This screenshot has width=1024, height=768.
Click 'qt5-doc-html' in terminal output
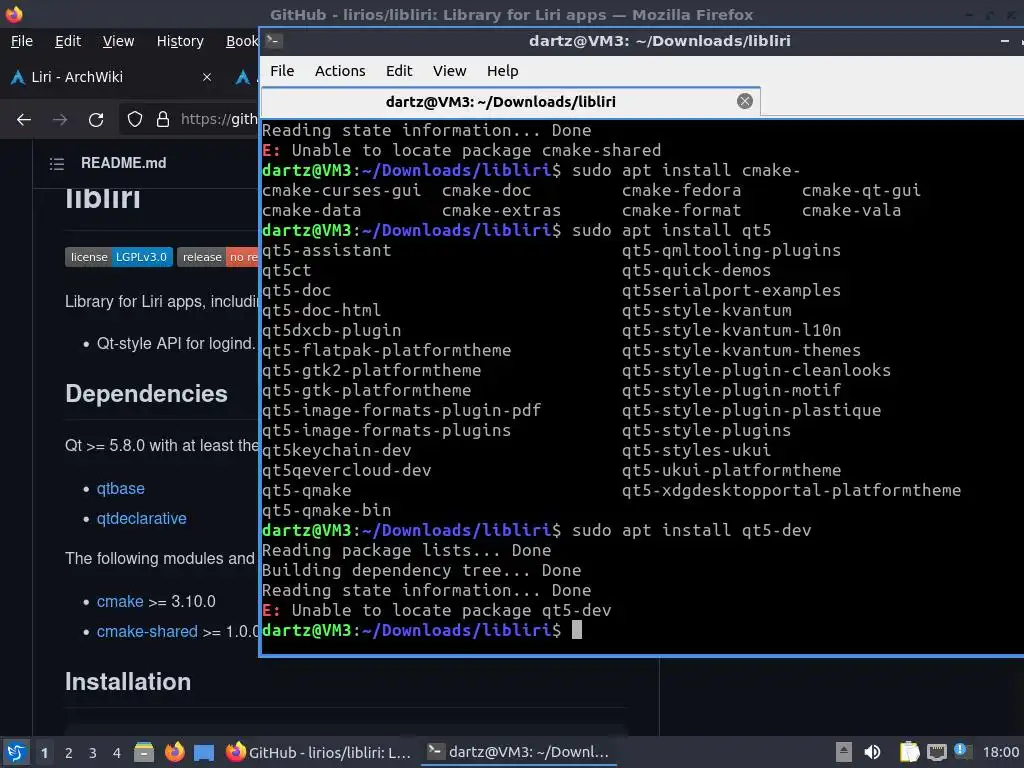click(x=321, y=310)
